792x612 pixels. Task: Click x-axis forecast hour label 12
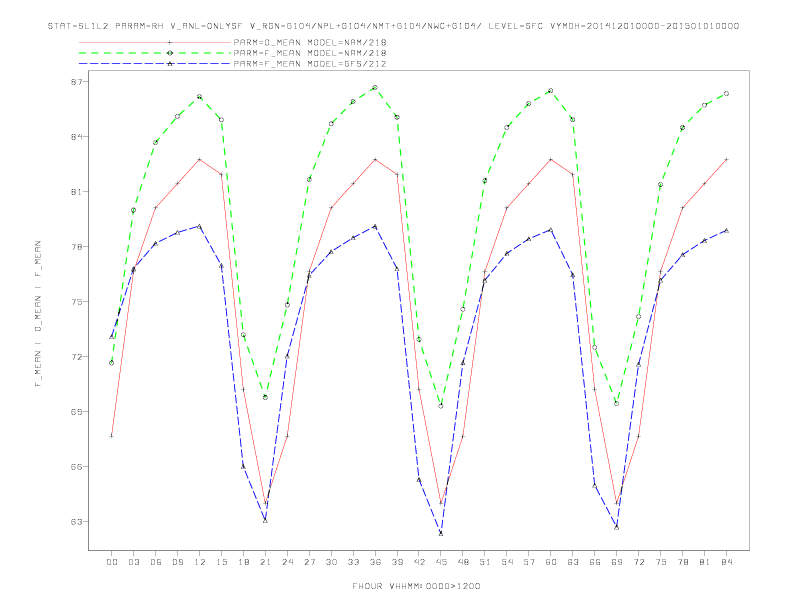pyautogui.click(x=200, y=562)
